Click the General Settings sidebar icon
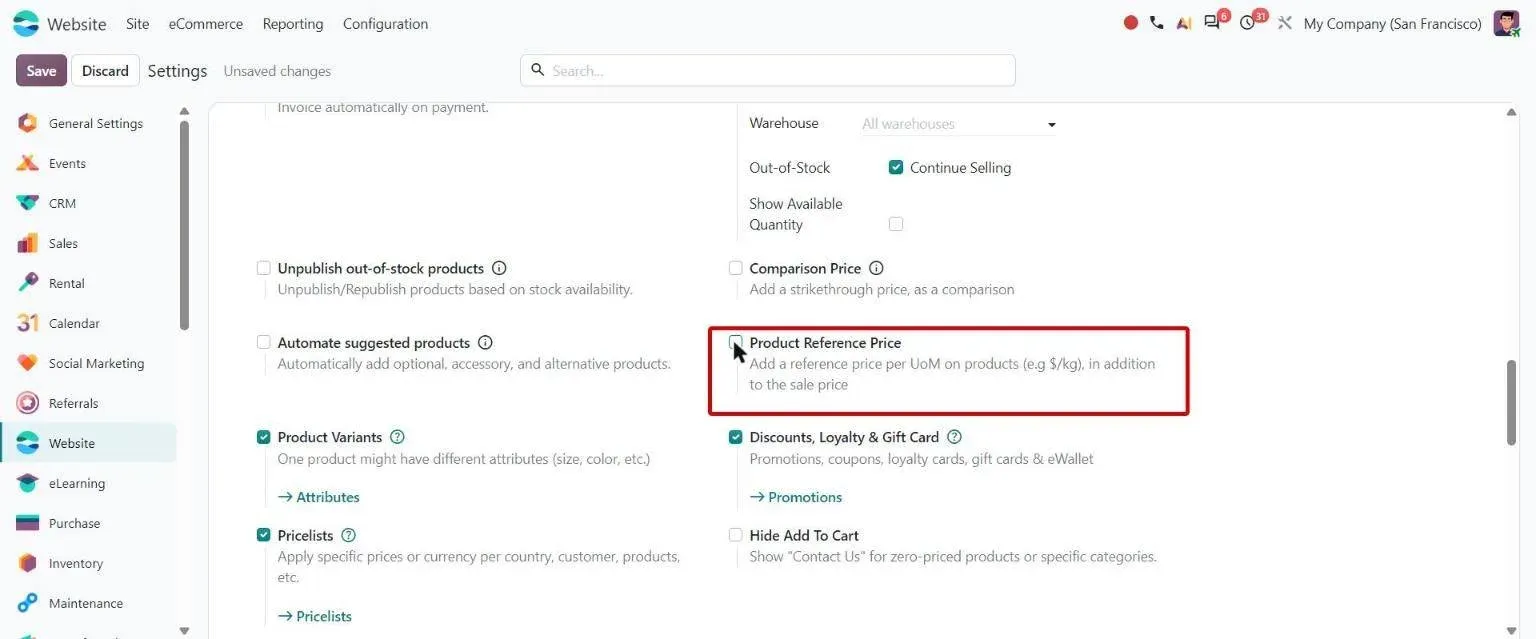This screenshot has width=1536, height=639. pyautogui.click(x=28, y=123)
